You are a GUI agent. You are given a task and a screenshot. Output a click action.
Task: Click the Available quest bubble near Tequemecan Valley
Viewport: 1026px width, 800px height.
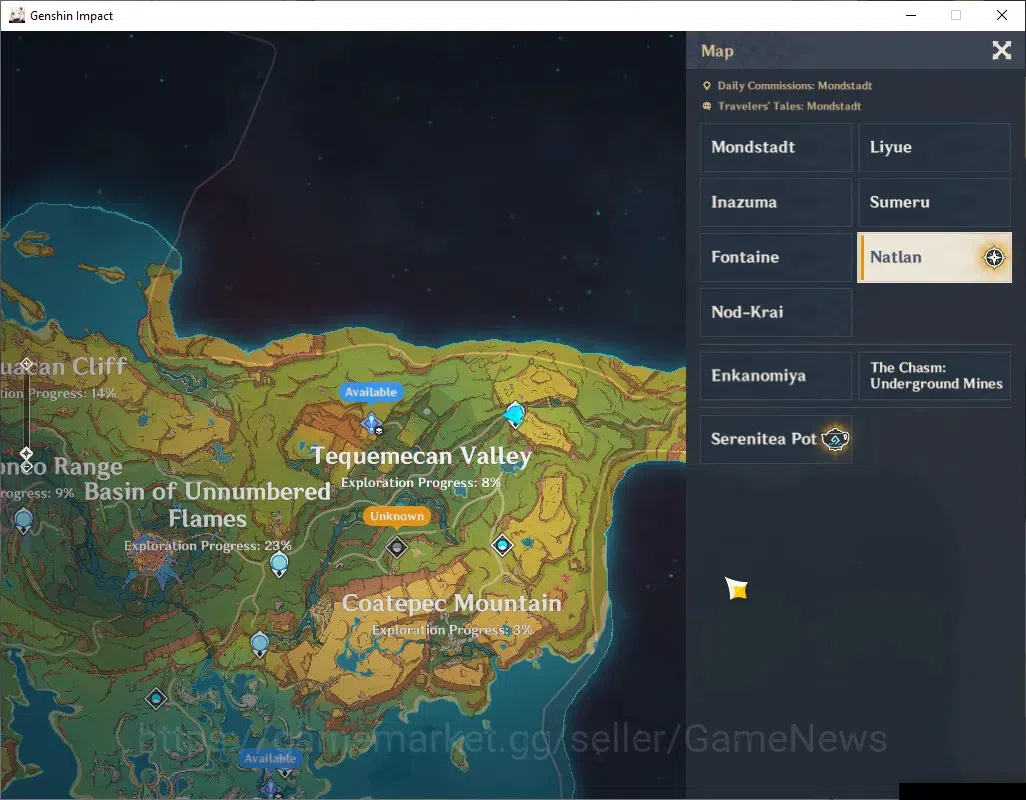coord(371,392)
